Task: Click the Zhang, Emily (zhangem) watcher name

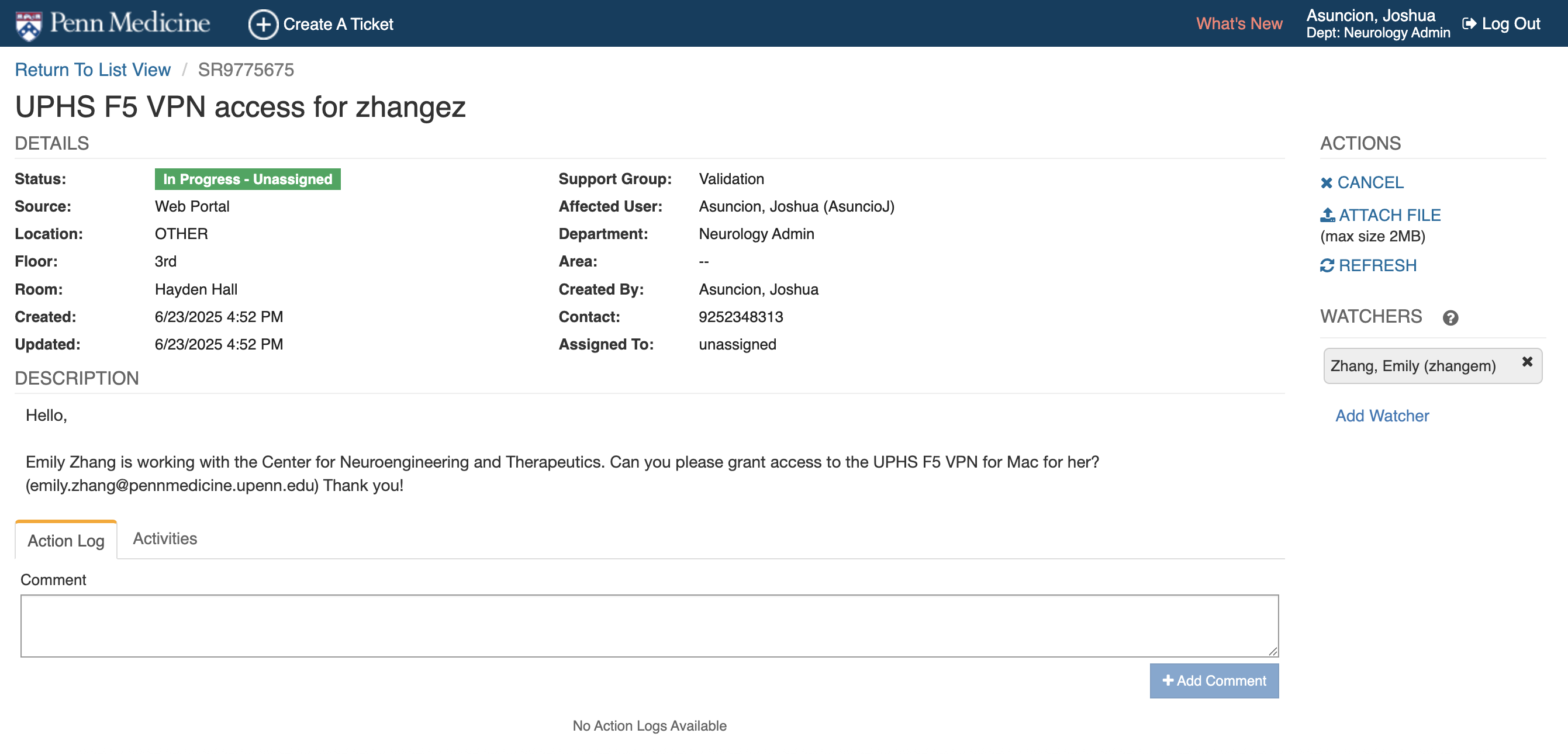Action: [x=1412, y=366]
